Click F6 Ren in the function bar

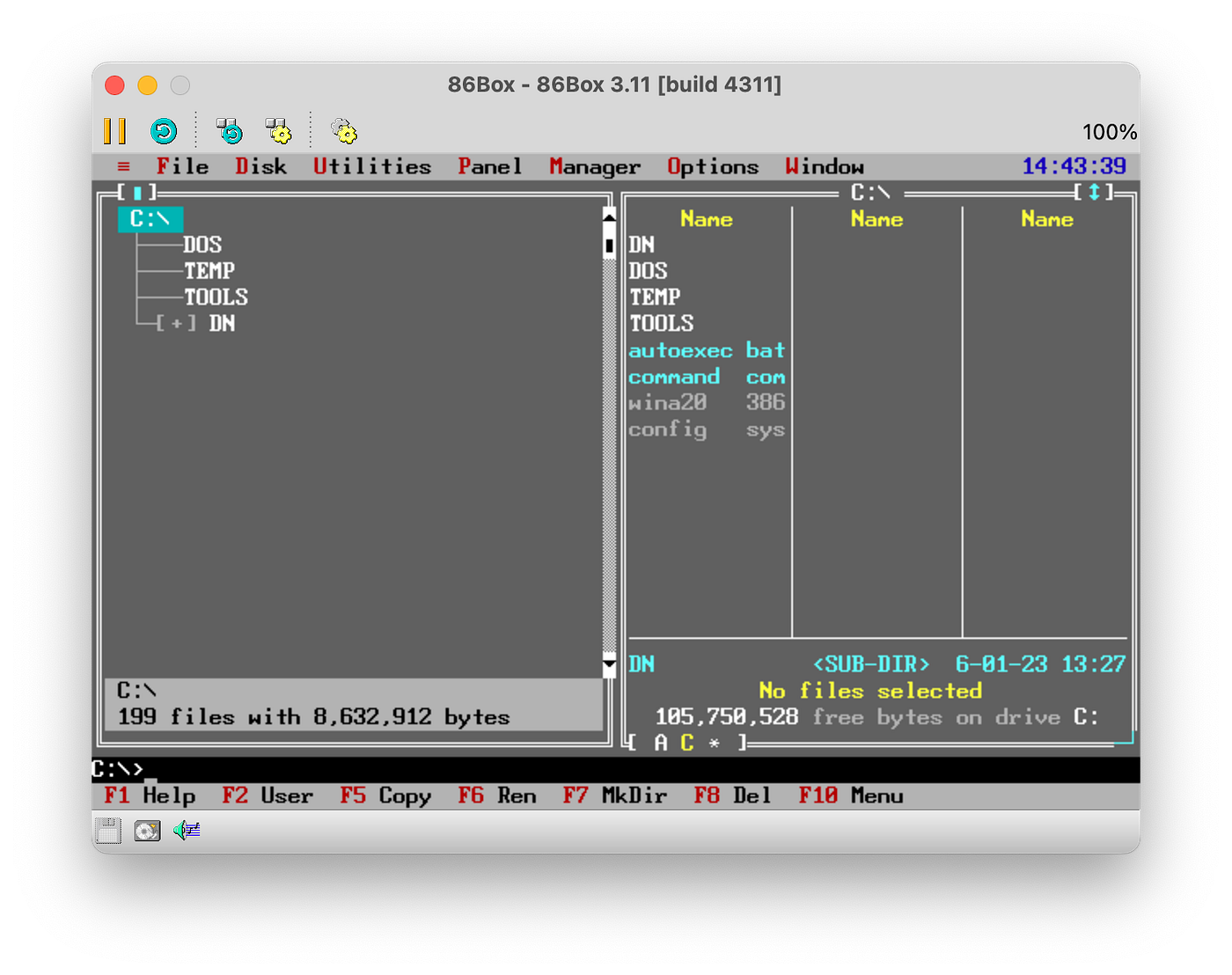click(497, 795)
